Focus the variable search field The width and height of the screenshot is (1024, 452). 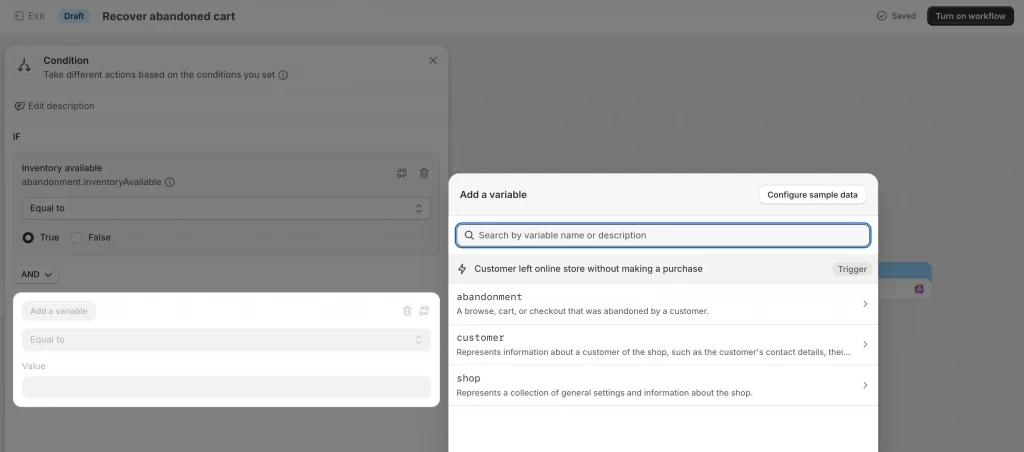click(x=663, y=235)
